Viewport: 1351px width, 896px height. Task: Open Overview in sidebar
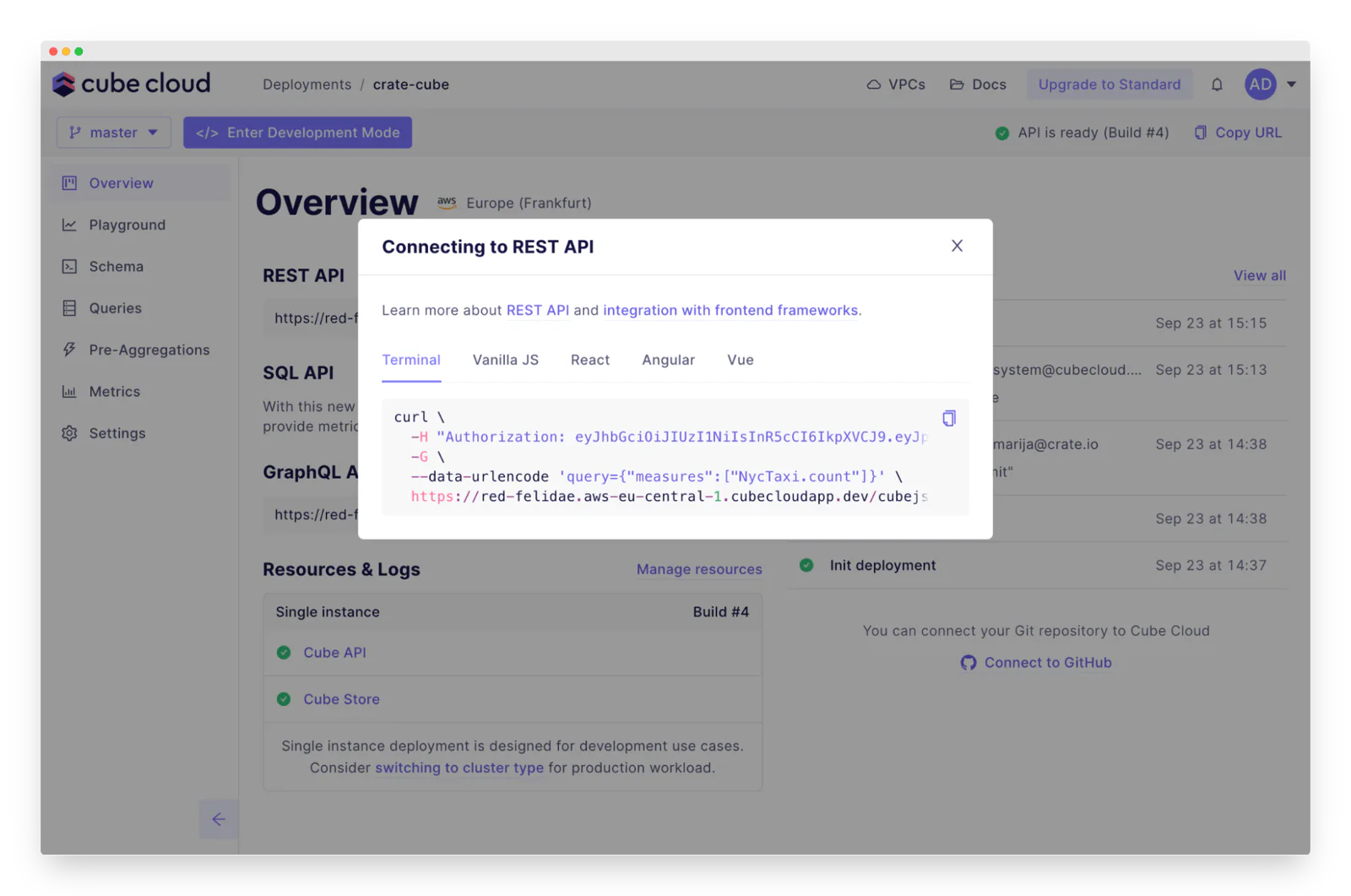140,183
